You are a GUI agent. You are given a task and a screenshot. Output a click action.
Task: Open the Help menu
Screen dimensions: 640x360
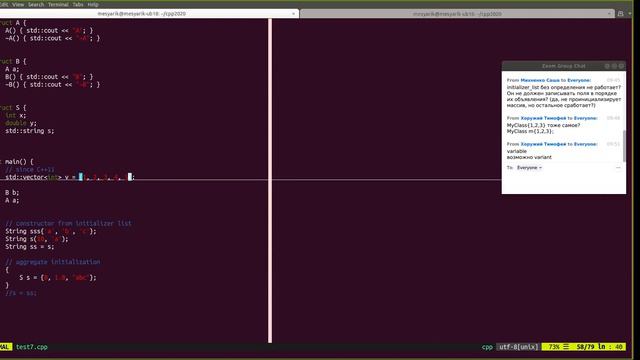93,4
